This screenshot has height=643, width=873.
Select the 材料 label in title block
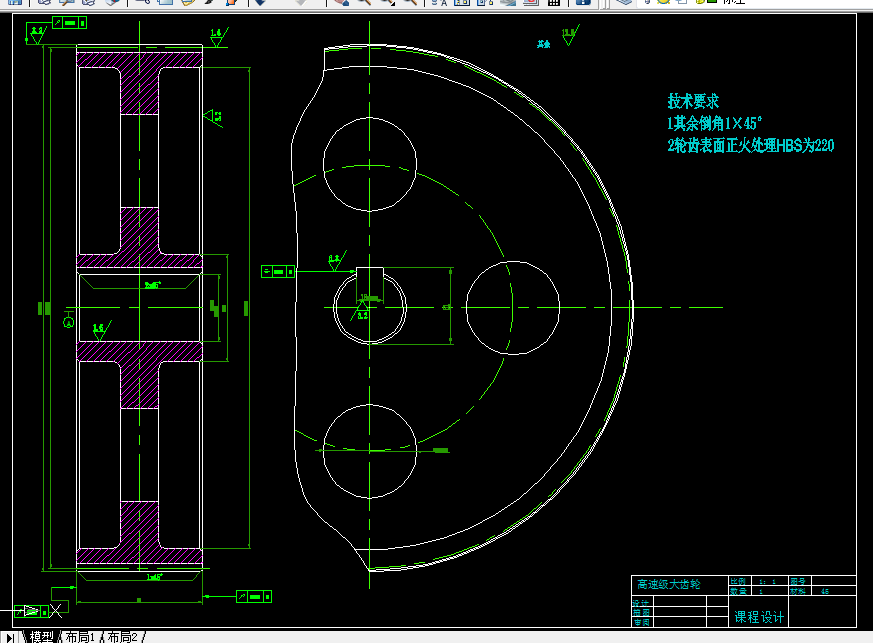pyautogui.click(x=798, y=591)
